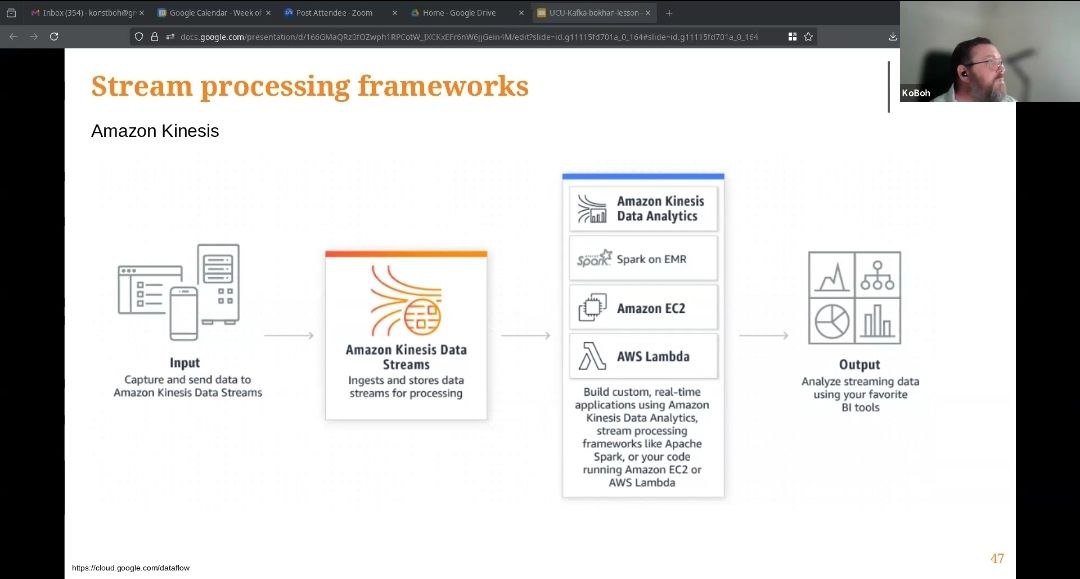Viewport: 1080px width, 579px height.
Task: Close the Gmail Inbox tab
Action: 141,13
